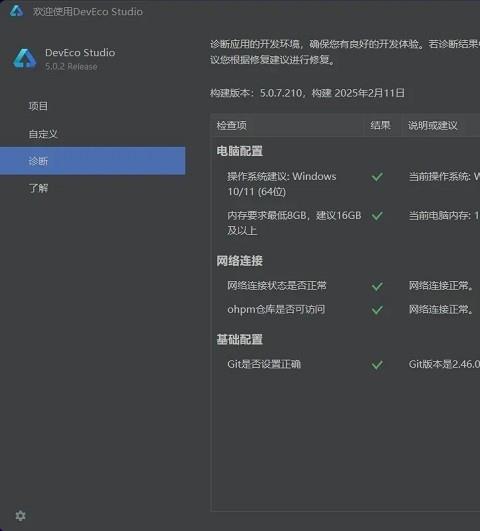This screenshot has width=480, height=531.
Task: Click the 检查项 column header
Action: (x=232, y=126)
